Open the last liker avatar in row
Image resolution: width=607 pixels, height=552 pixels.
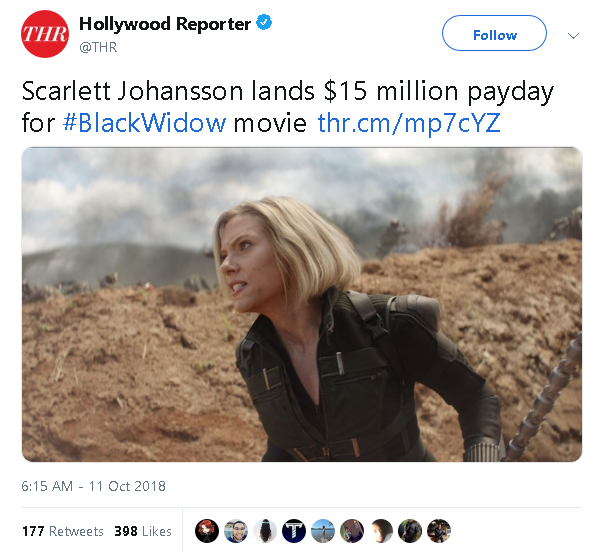coord(439,531)
